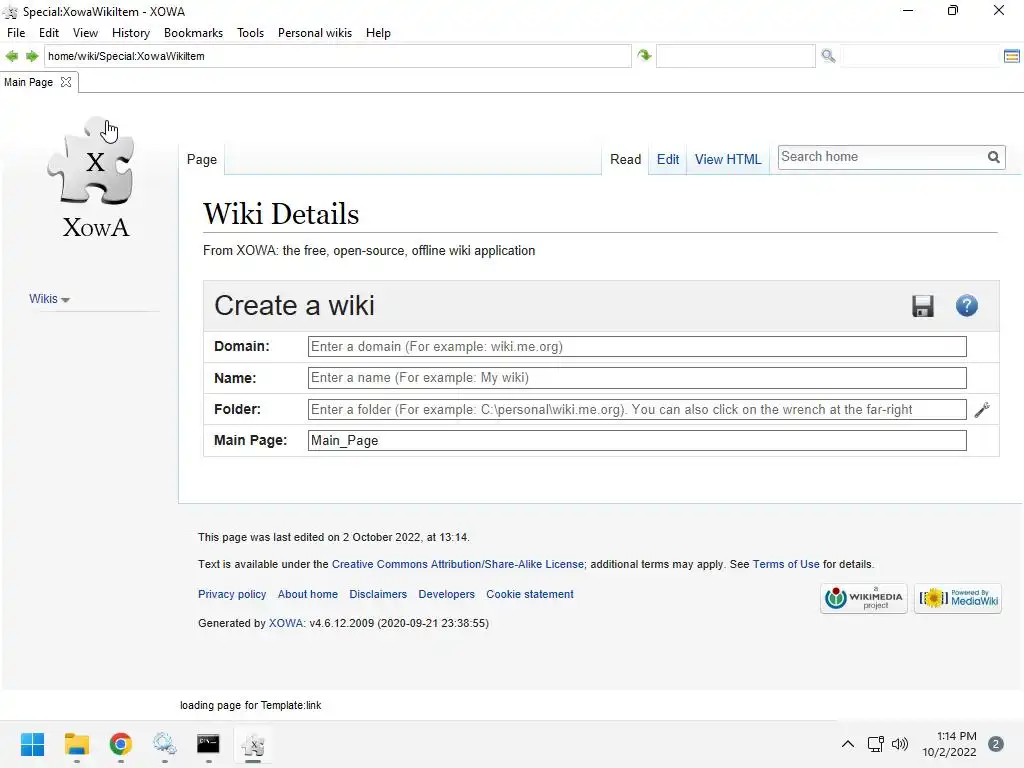
Task: Open the Disclaimers link
Action: click(x=378, y=594)
